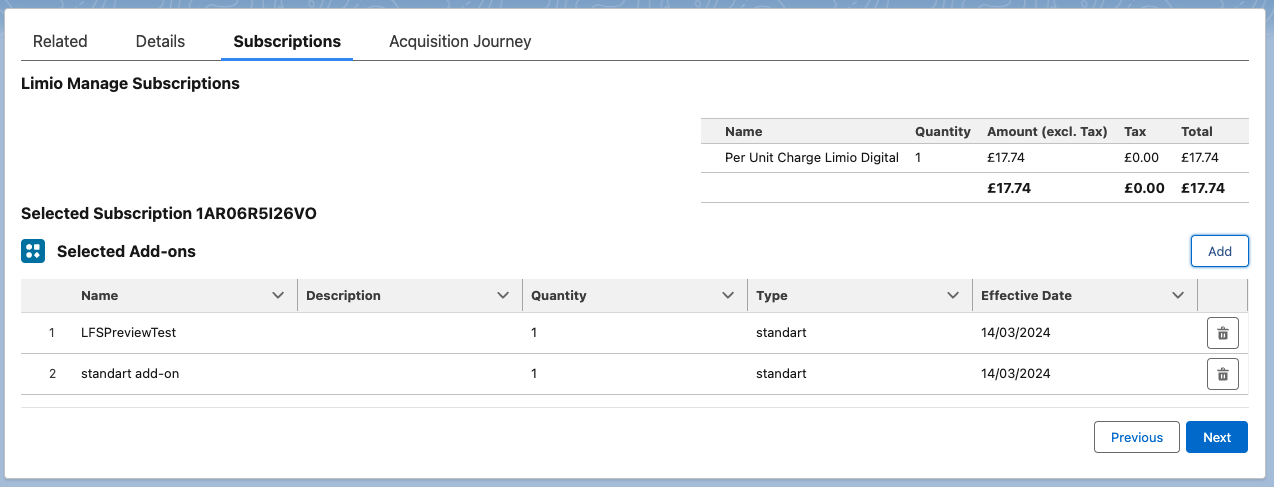Open Effective Date column dropdown arrow
1274x487 pixels.
point(1178,296)
